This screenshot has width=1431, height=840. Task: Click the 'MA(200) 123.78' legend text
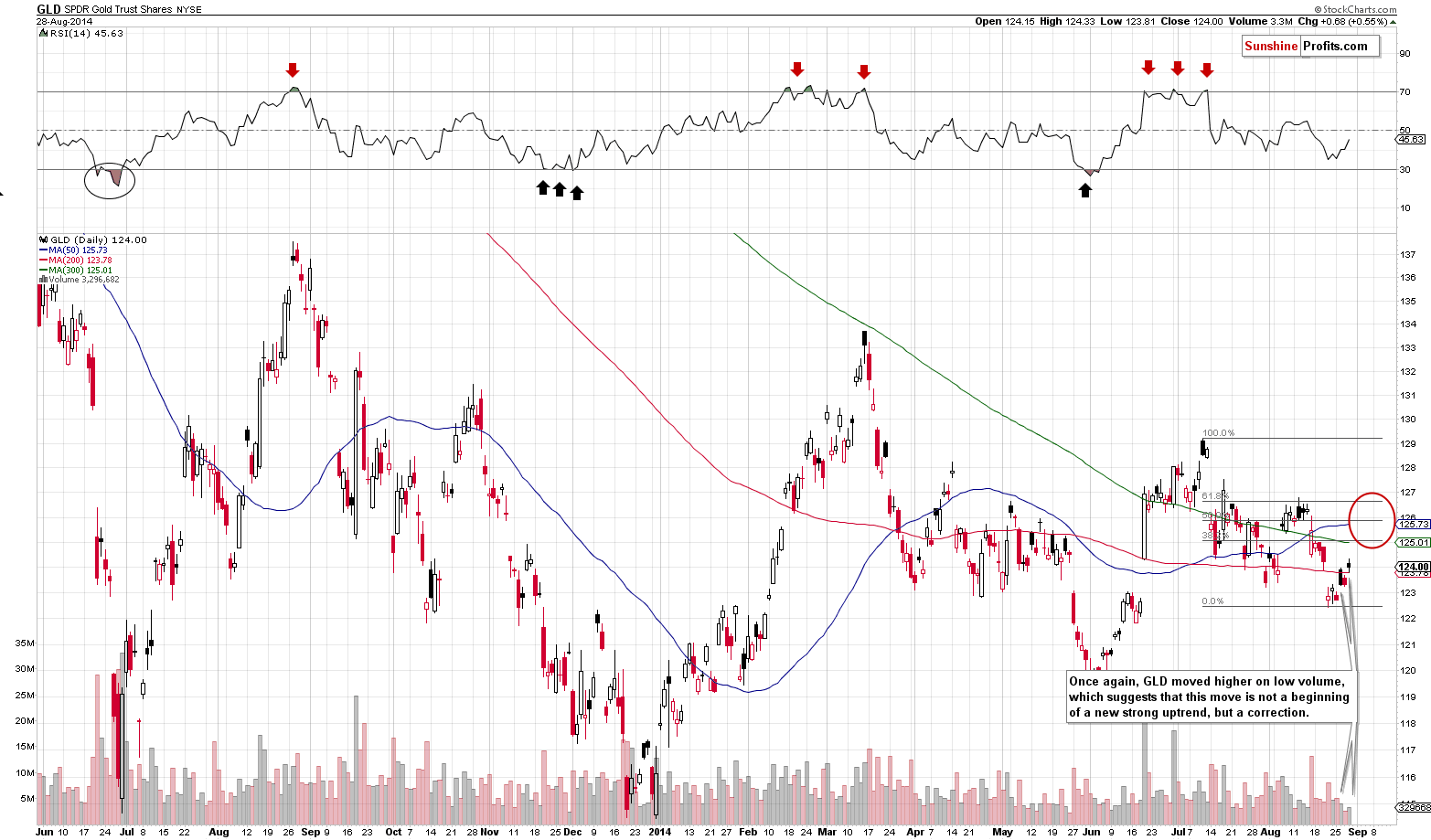(80, 260)
